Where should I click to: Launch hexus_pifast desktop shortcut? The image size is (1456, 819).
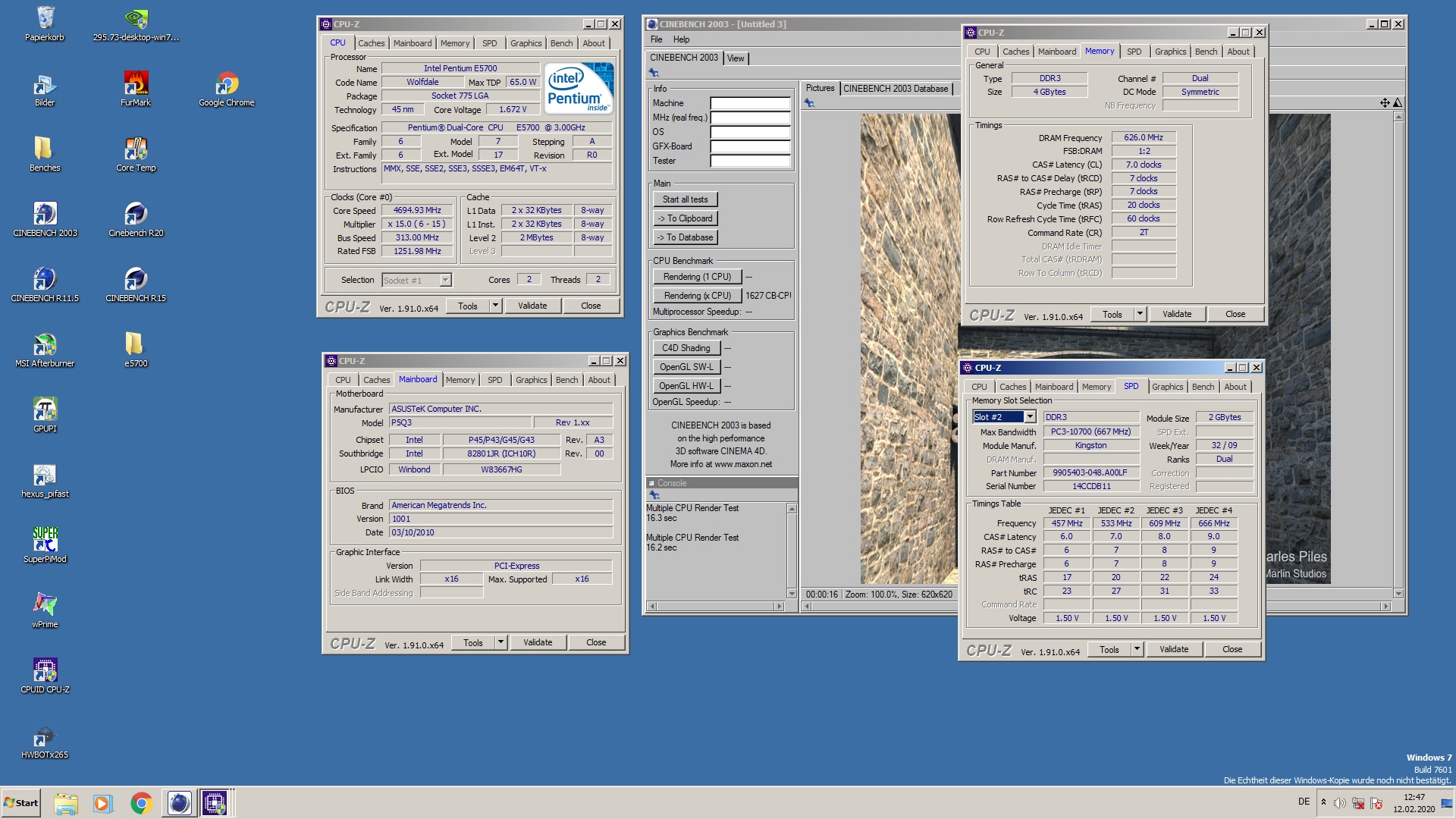pyautogui.click(x=45, y=481)
